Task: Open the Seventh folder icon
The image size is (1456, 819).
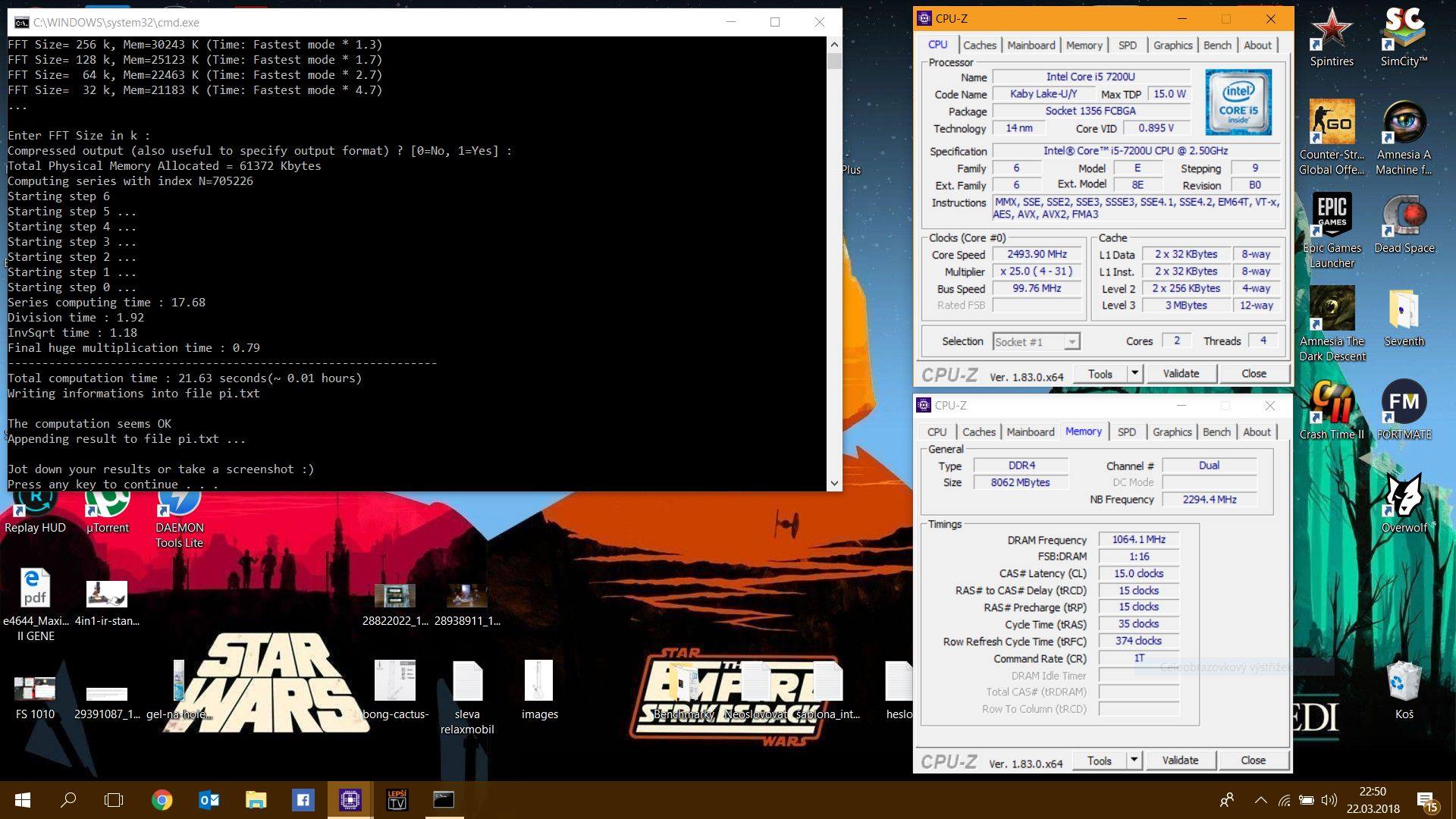Action: click(1404, 318)
